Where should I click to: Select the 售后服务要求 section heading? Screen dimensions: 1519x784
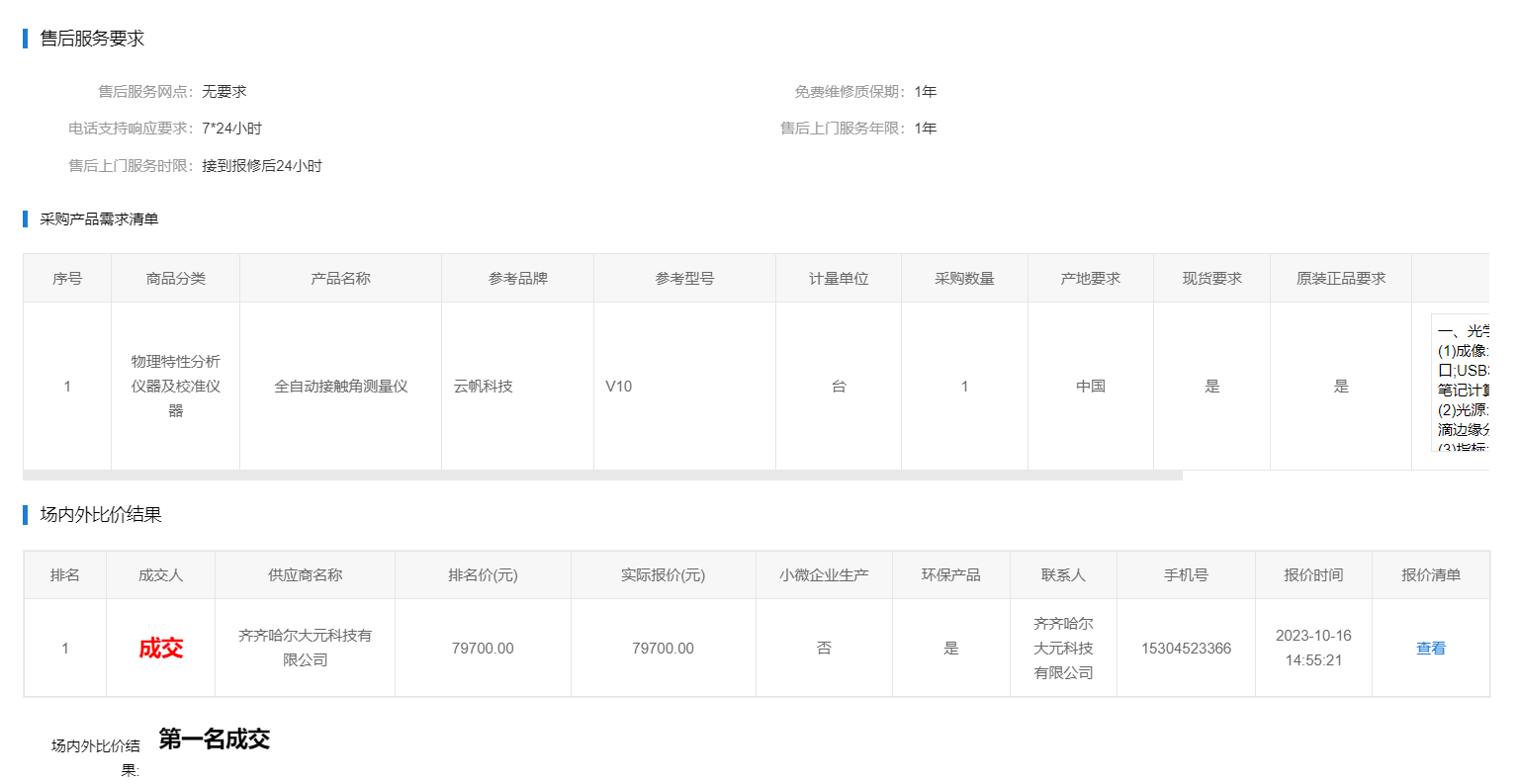tap(92, 39)
